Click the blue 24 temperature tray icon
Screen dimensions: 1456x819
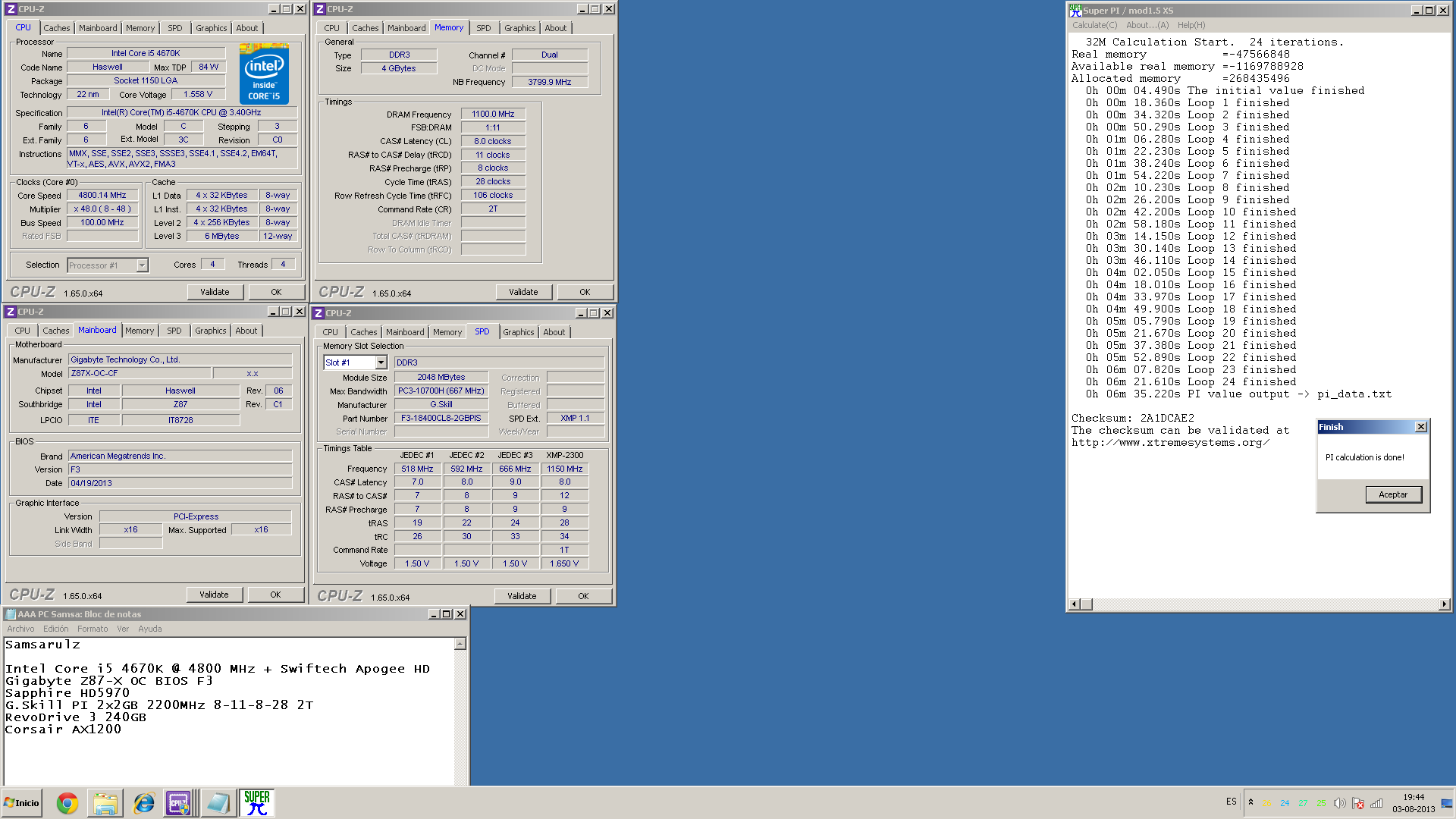[x=1285, y=803]
